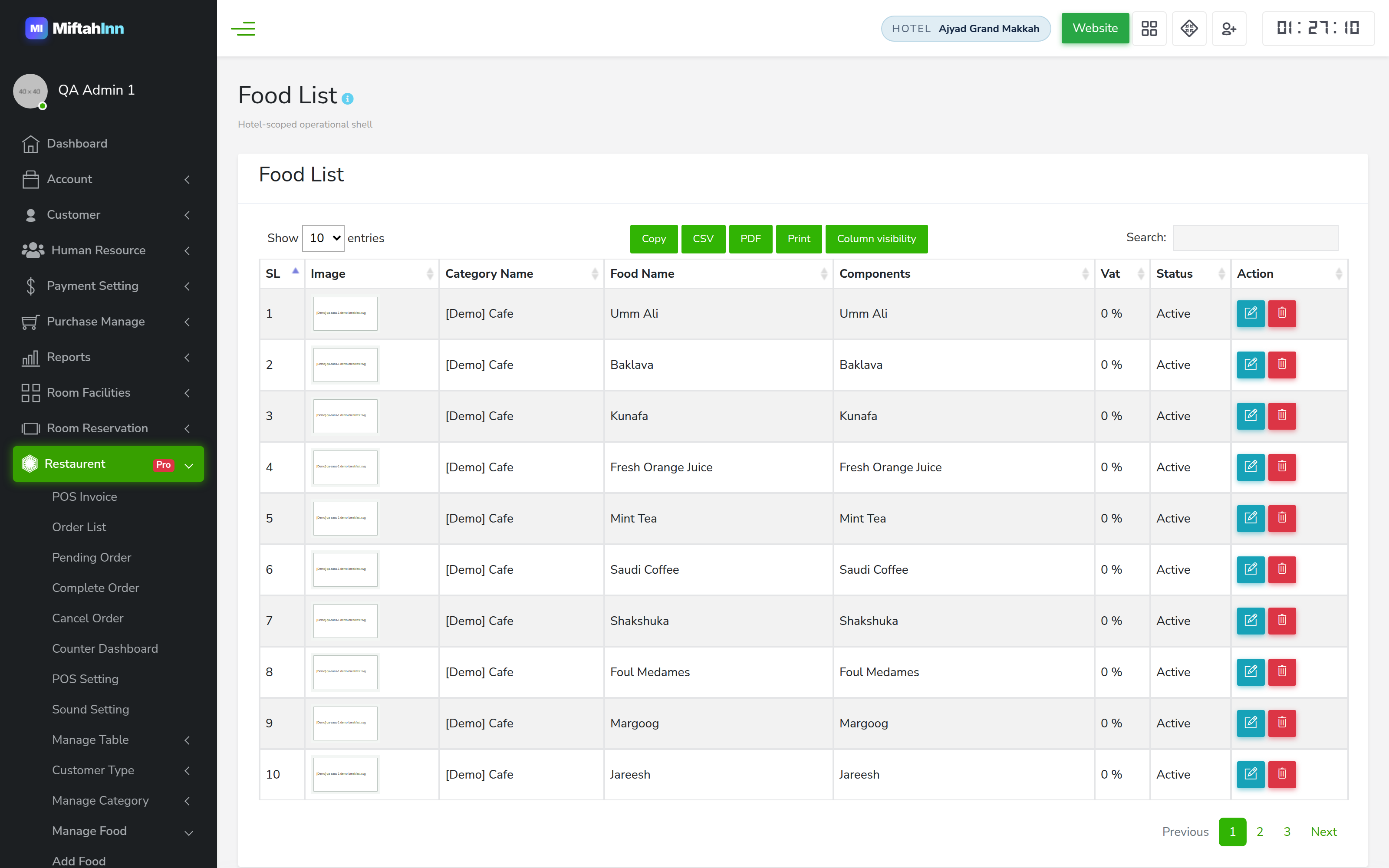Expand the Room Reservation menu
Image resolution: width=1389 pixels, height=868 pixels.
[x=108, y=428]
